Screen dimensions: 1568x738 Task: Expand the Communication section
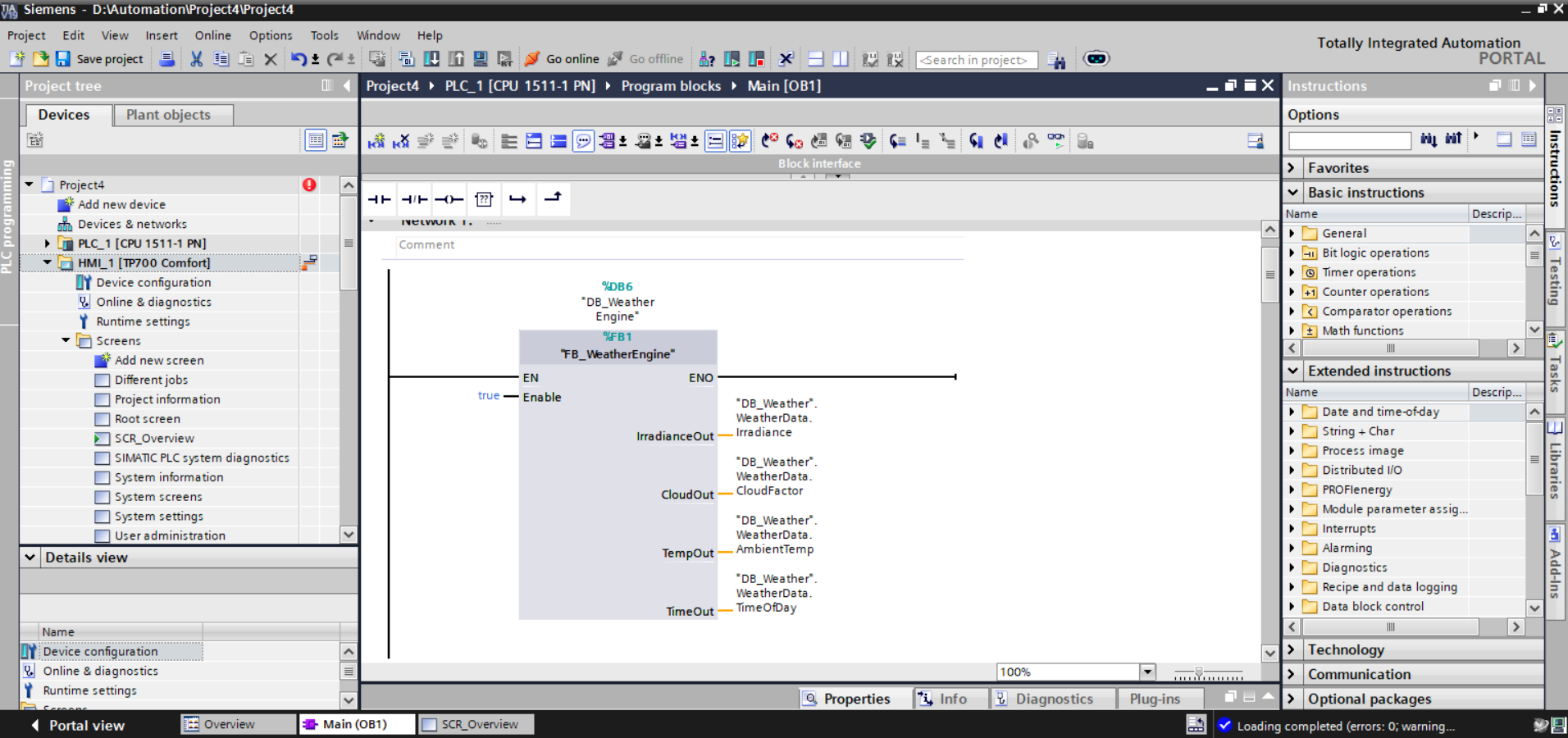point(1292,674)
